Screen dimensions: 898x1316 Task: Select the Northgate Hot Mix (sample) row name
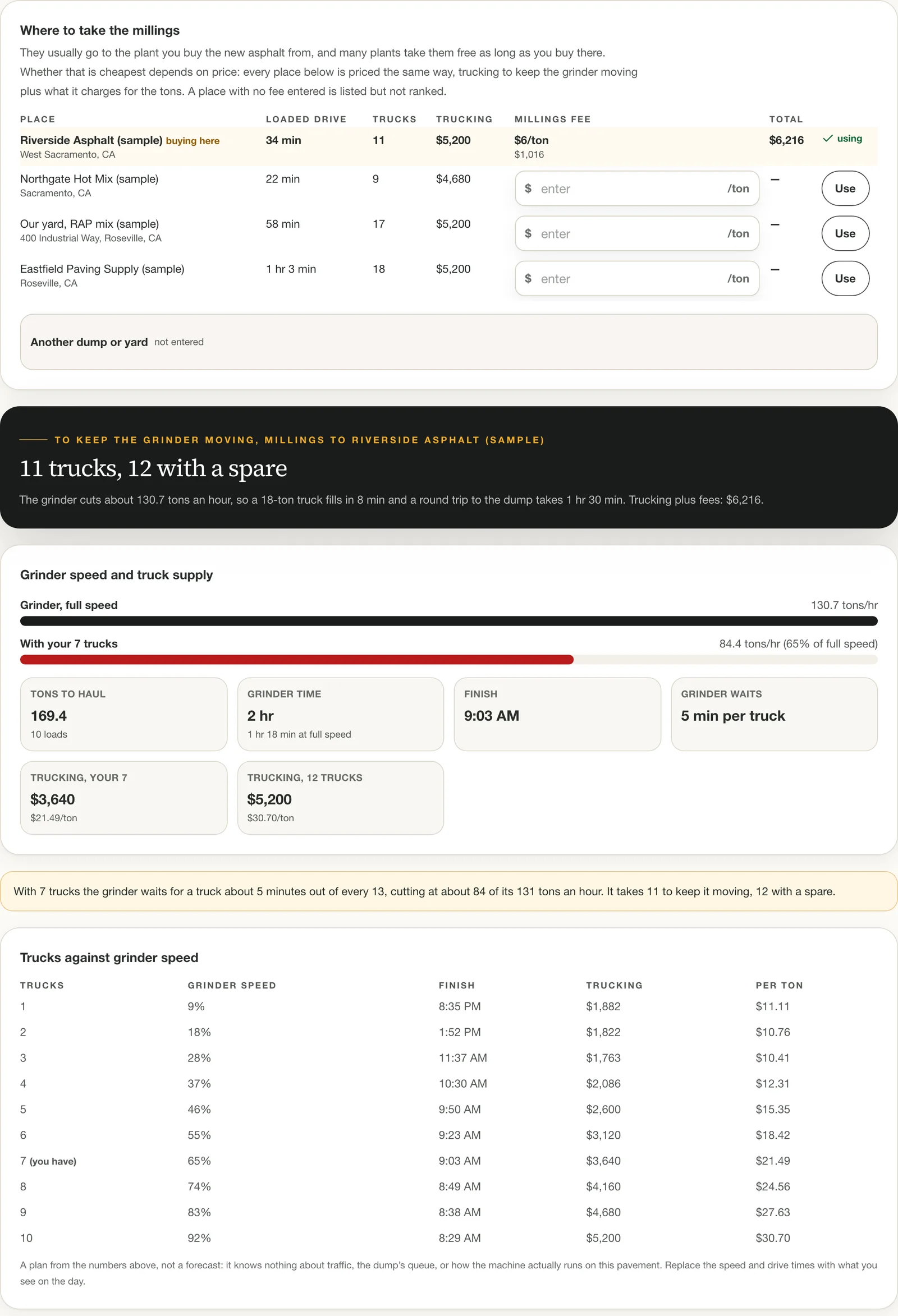click(x=89, y=179)
